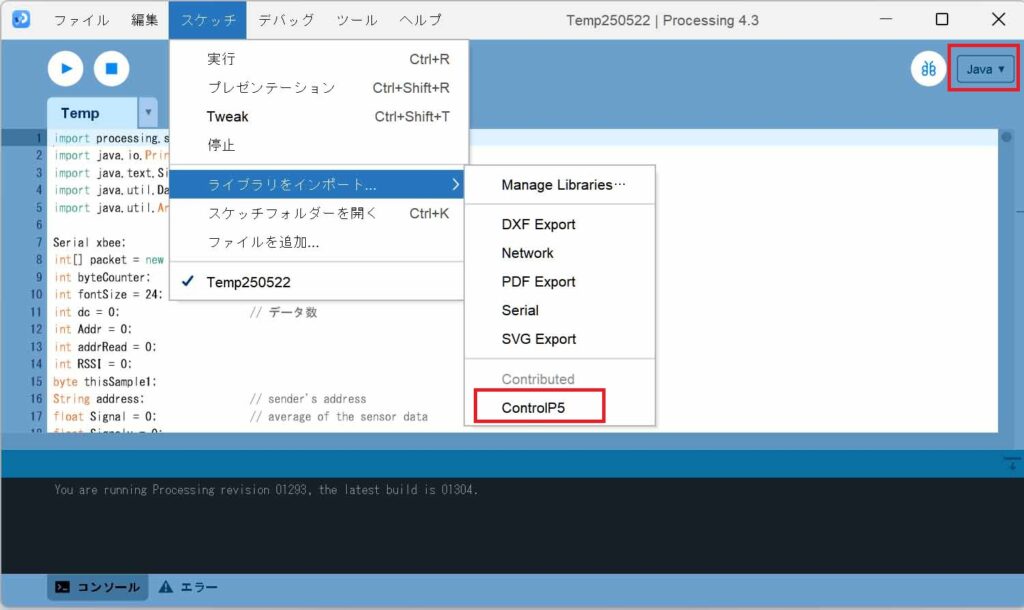Import the Network library
1024x610 pixels.
[x=560, y=253]
